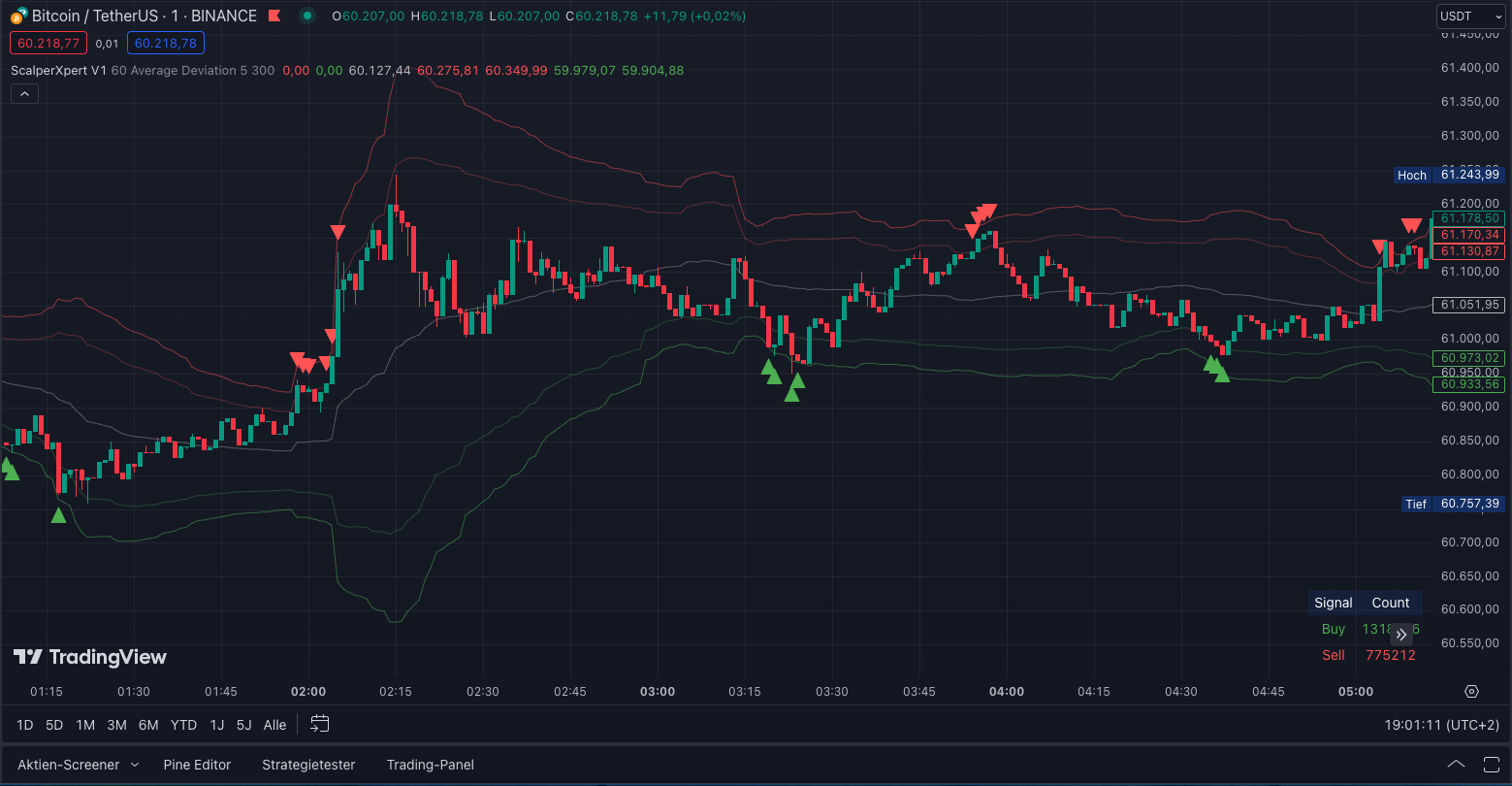
Task: Click the ScalperXpert V1 indicator name
Action: [x=58, y=71]
